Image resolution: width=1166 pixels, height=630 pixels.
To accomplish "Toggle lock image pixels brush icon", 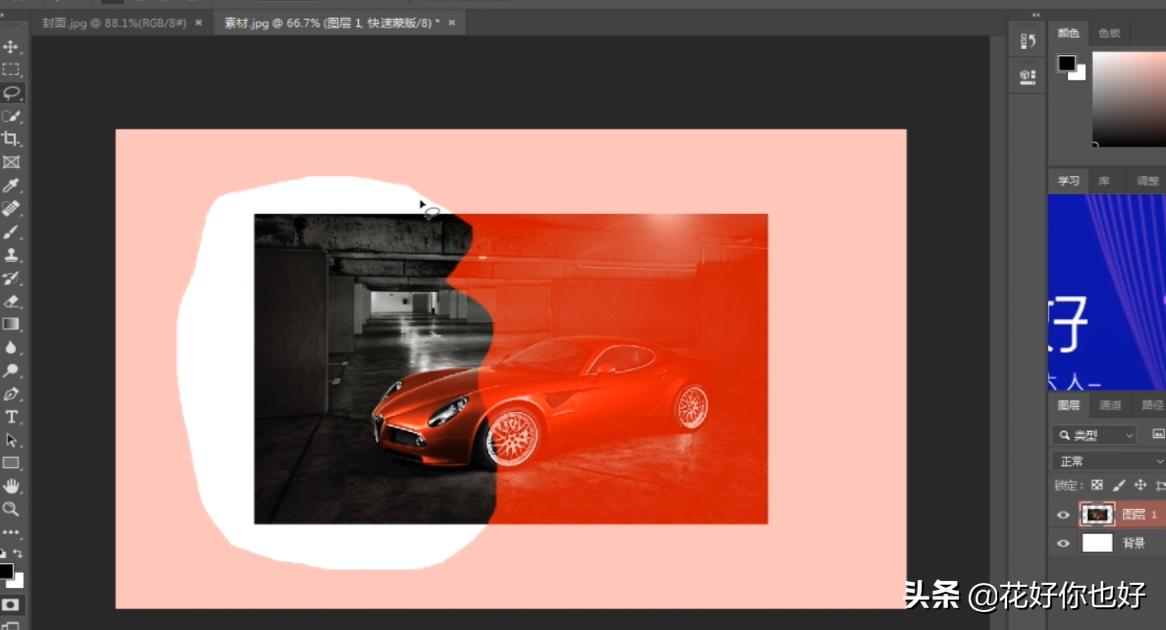I will 1118,485.
